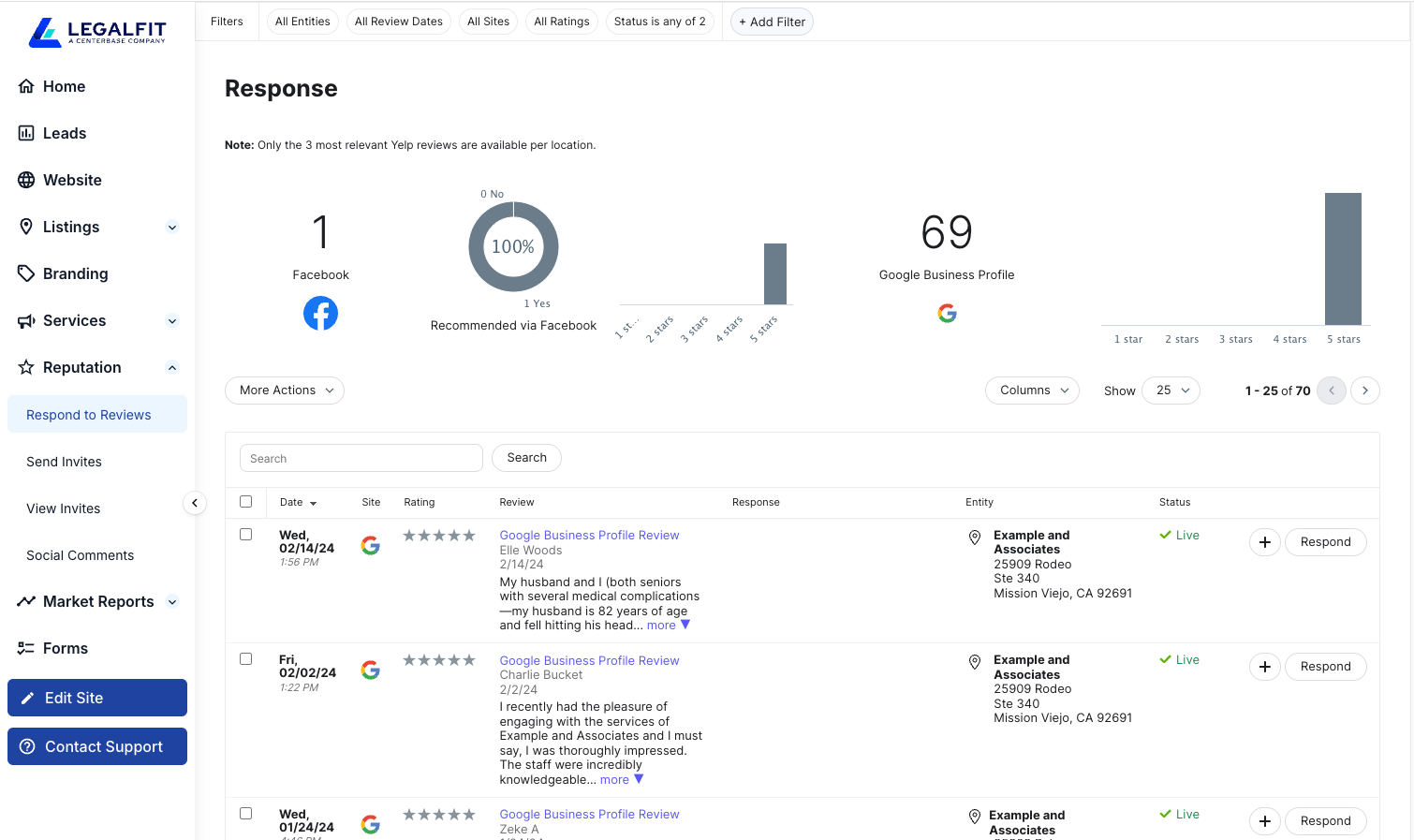Click the Live checkmark status for Elle Woods
Viewport: 1414px width, 840px height.
click(1179, 536)
